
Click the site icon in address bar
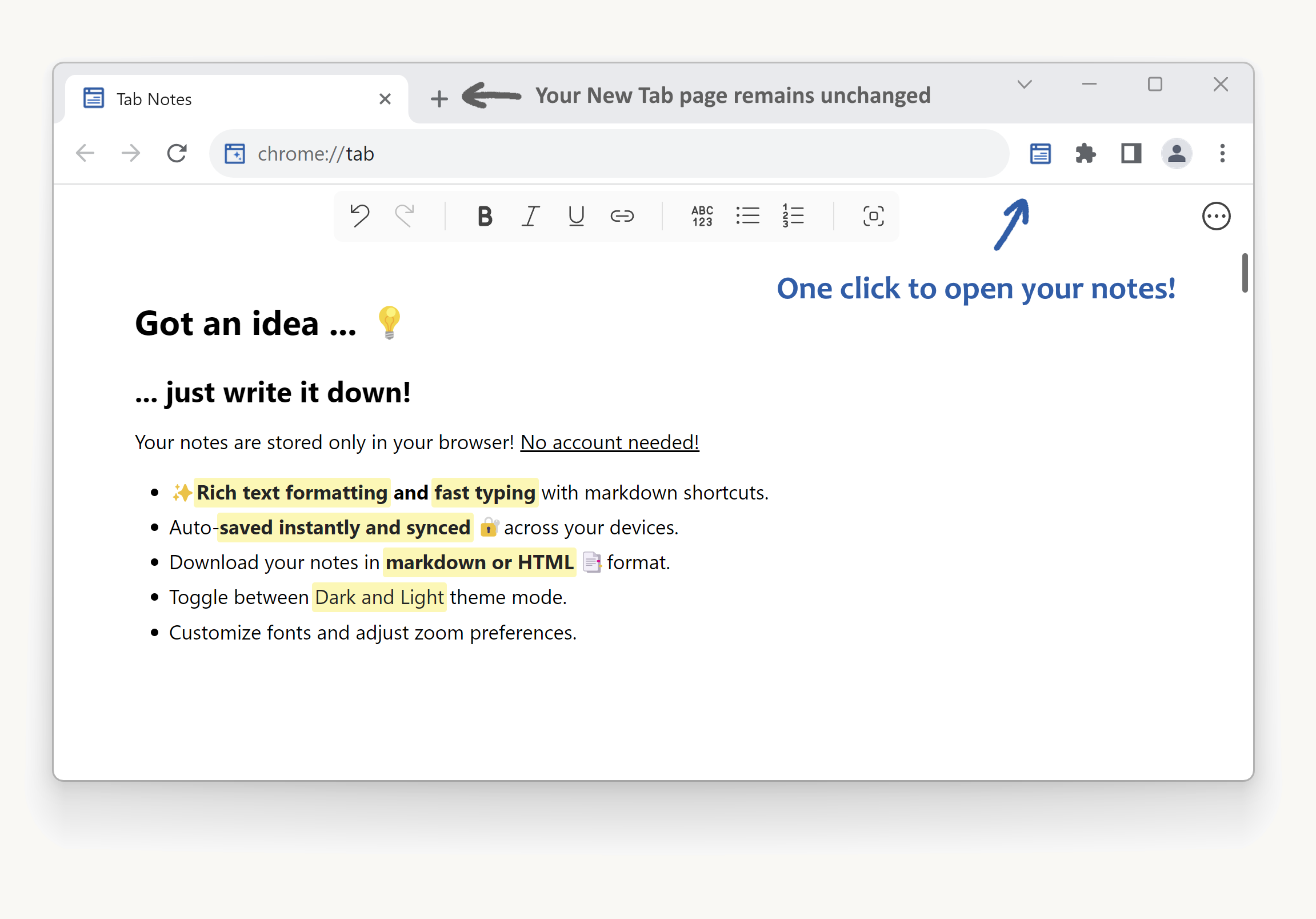click(x=234, y=154)
